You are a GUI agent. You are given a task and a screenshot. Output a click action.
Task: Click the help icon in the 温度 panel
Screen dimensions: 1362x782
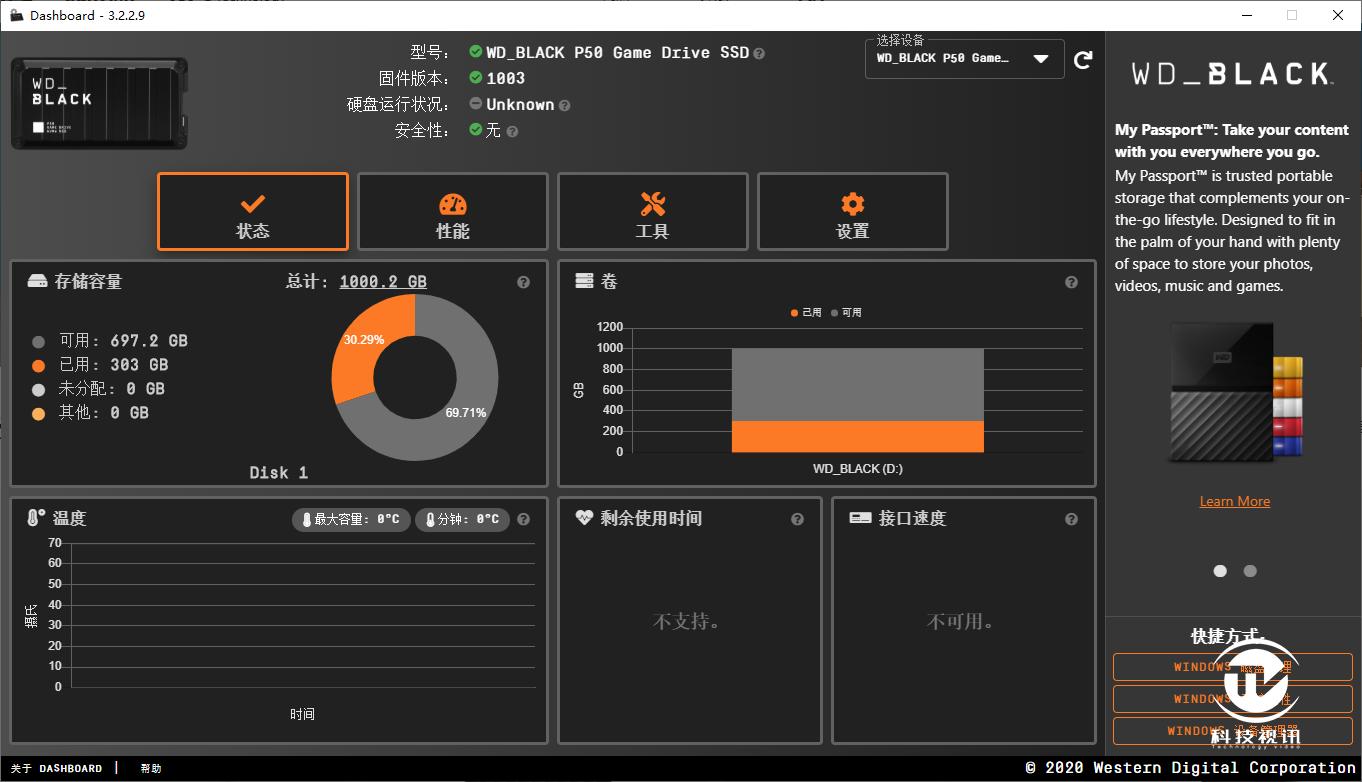pos(523,519)
